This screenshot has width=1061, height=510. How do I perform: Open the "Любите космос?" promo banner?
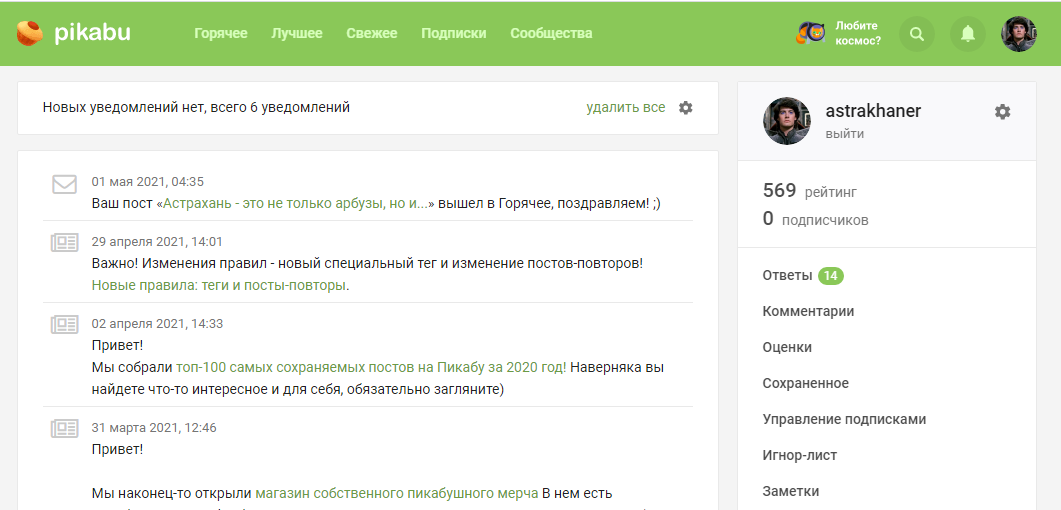[x=839, y=34]
